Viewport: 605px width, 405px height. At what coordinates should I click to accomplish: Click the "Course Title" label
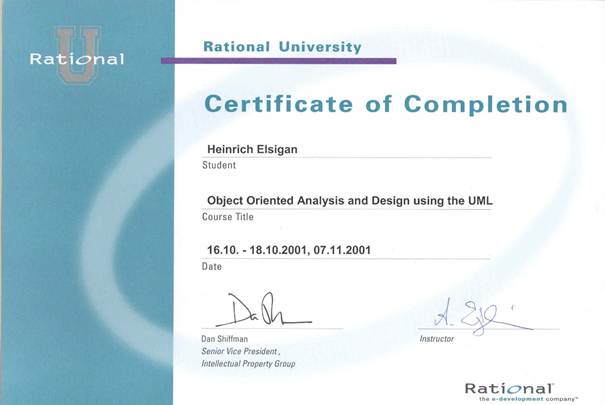pyautogui.click(x=228, y=217)
